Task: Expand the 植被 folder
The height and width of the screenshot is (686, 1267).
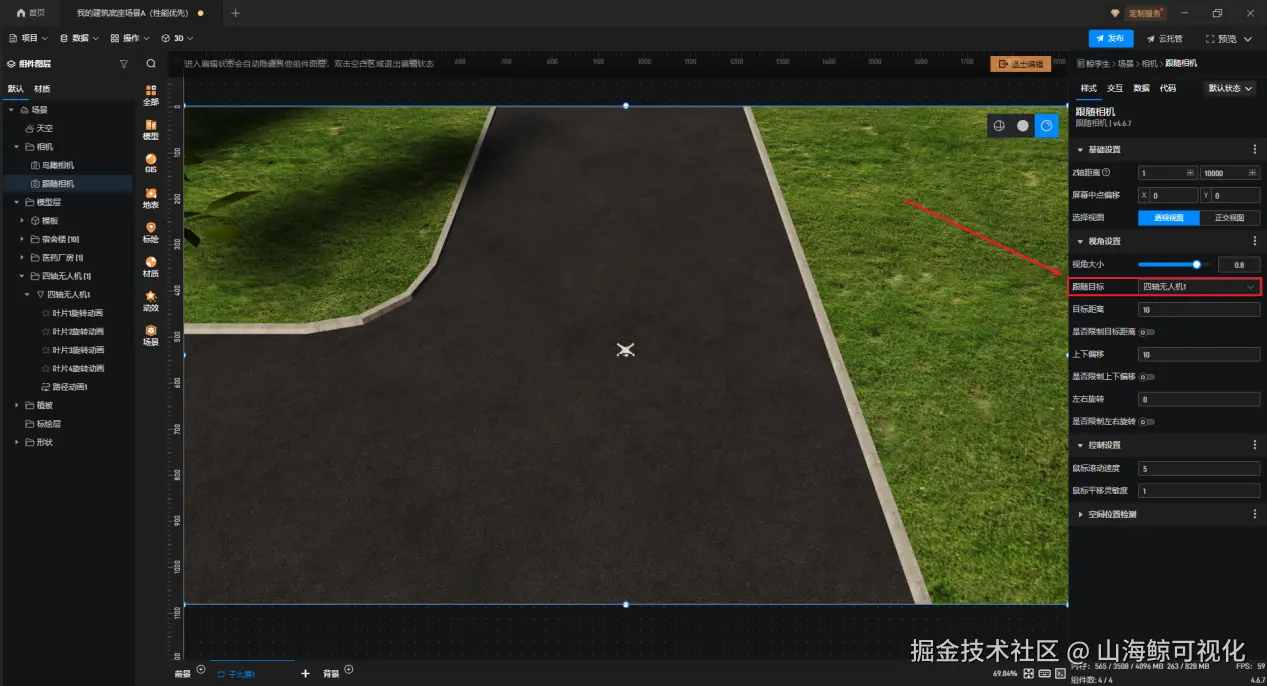Action: pos(17,405)
